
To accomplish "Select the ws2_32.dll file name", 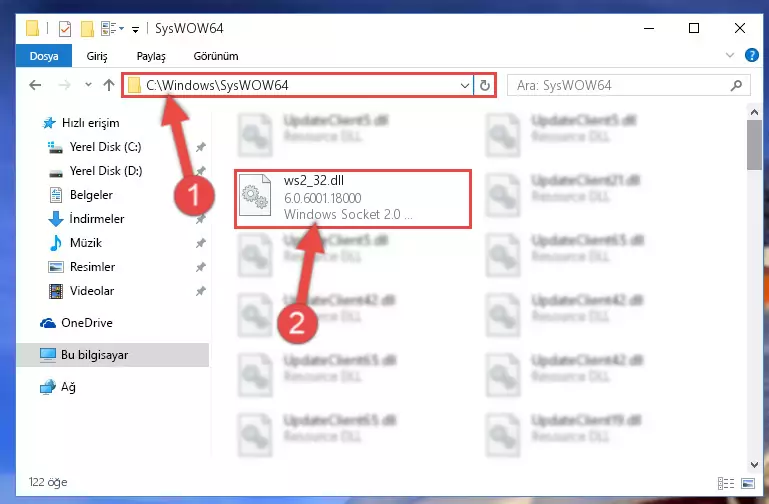I will coord(314,180).
